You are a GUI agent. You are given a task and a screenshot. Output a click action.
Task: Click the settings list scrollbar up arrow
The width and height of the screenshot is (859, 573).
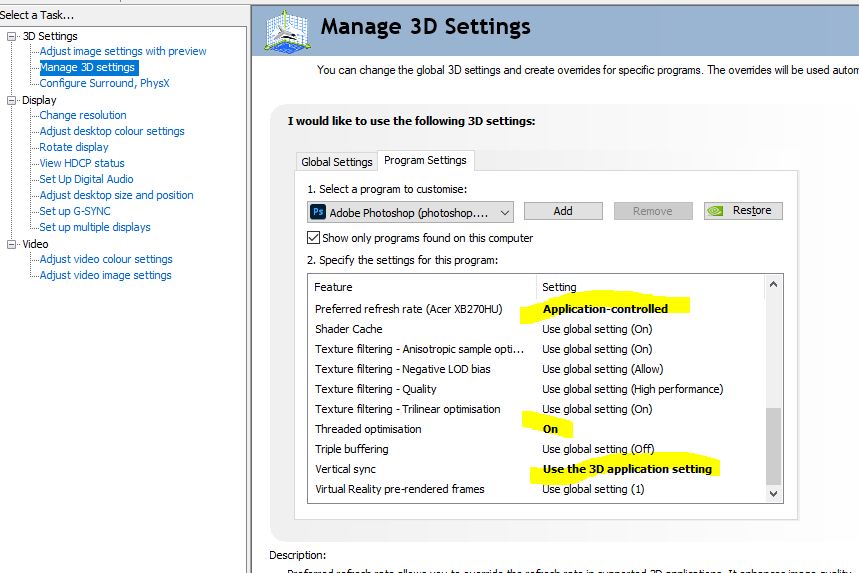[x=773, y=285]
